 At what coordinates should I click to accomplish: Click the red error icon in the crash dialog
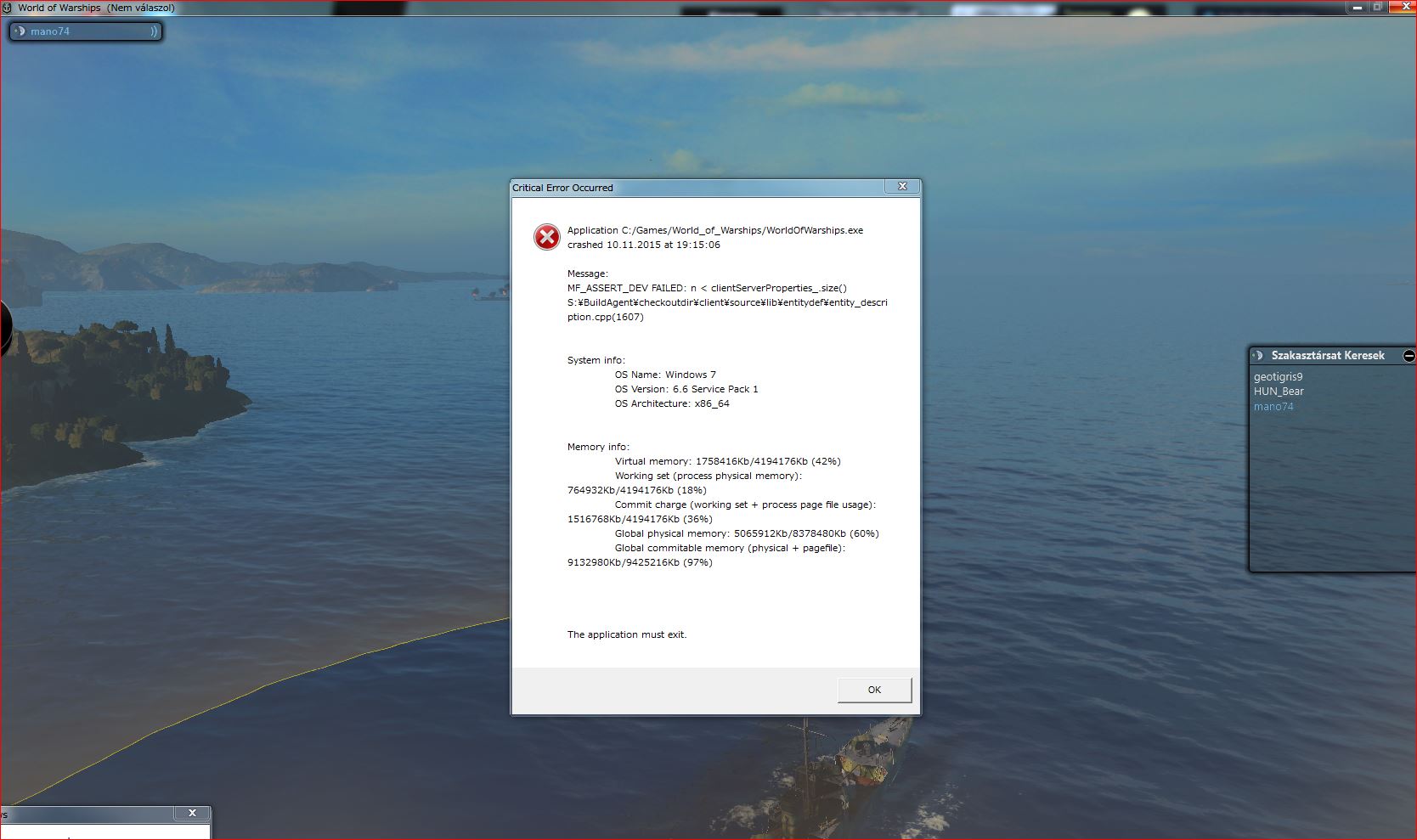(x=547, y=237)
